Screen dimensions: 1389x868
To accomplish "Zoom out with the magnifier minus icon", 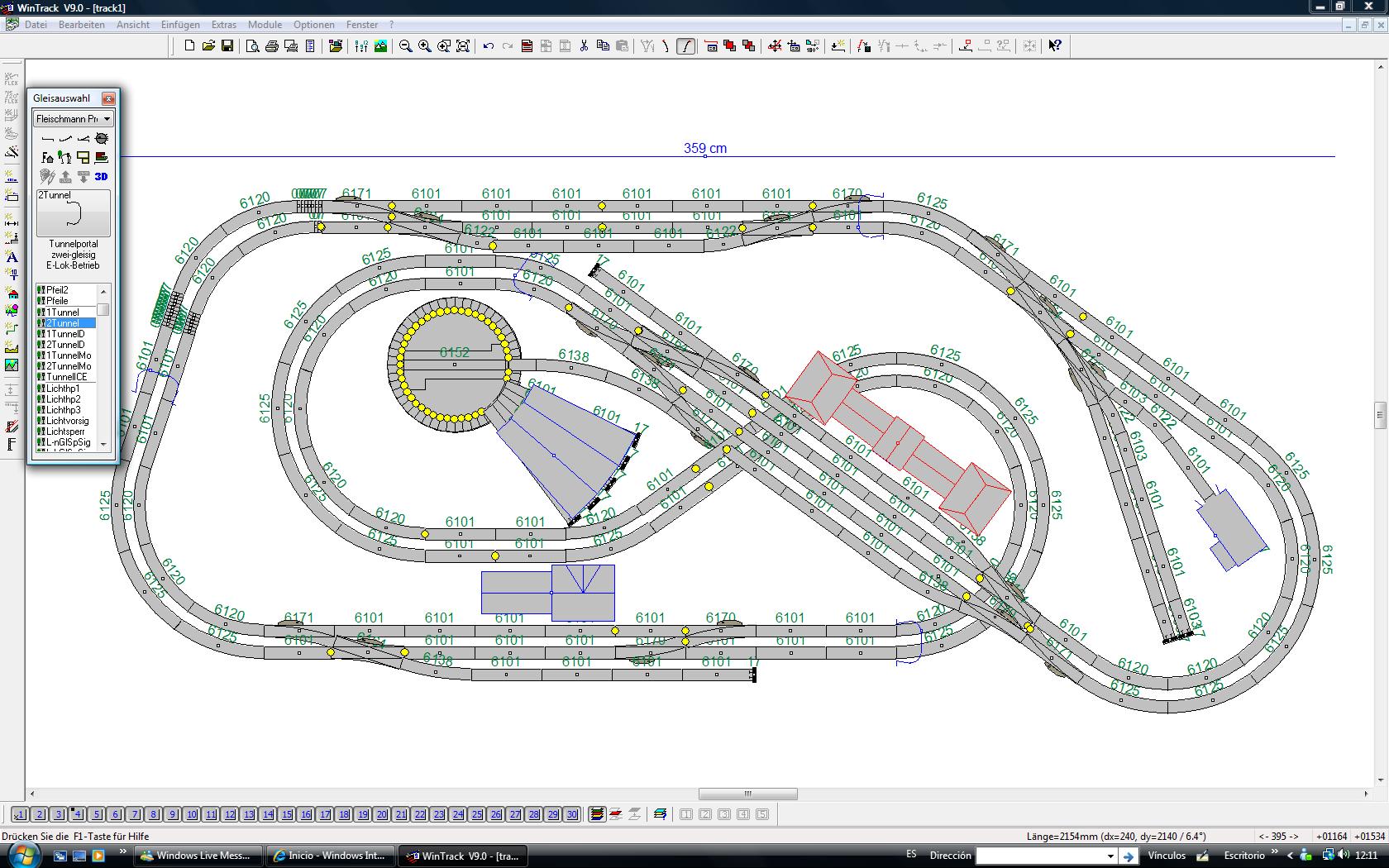I will (x=406, y=46).
